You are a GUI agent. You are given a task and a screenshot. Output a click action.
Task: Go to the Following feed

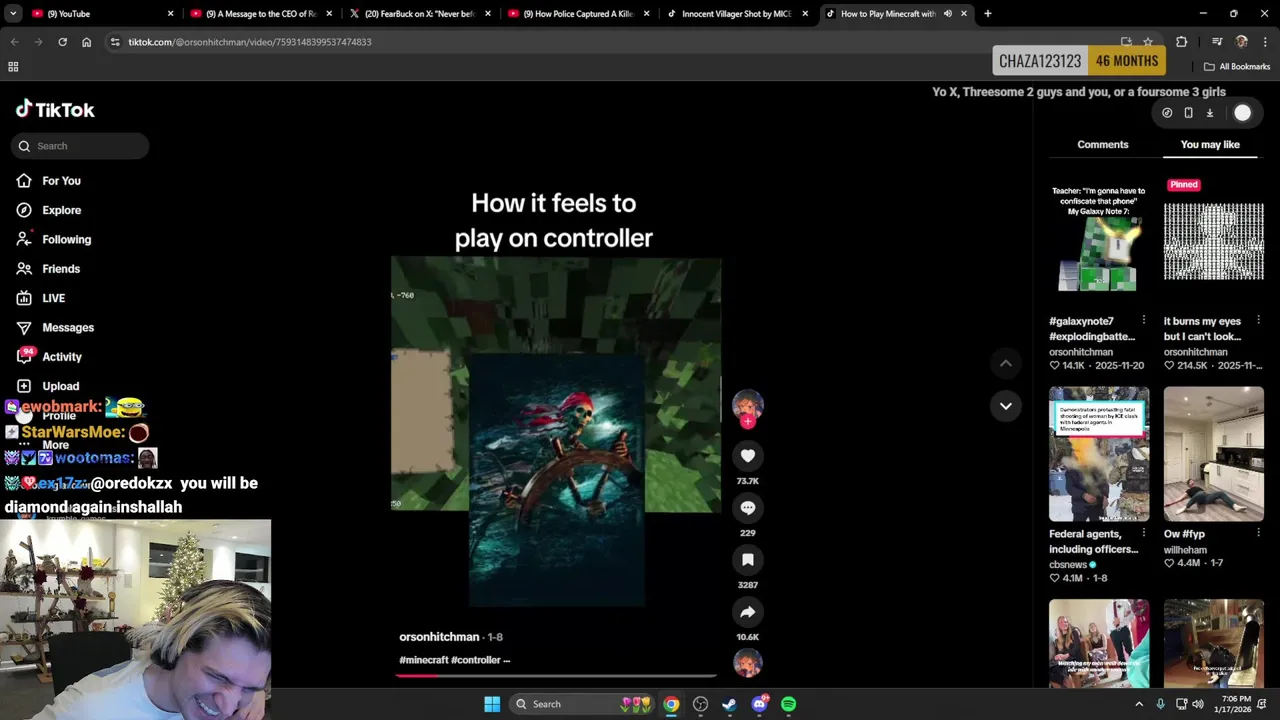point(66,239)
